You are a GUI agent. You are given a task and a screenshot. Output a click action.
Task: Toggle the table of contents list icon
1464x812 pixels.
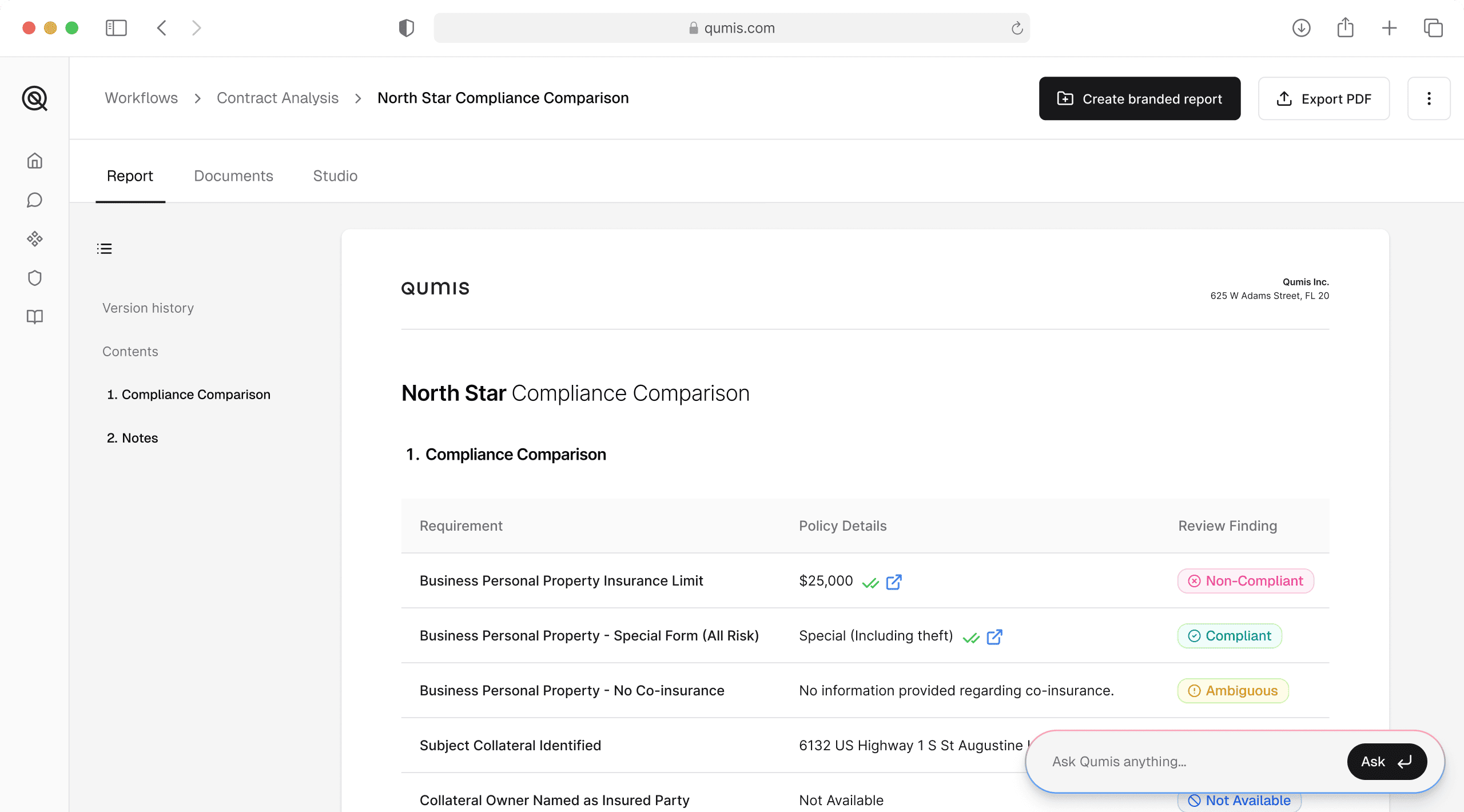point(104,249)
